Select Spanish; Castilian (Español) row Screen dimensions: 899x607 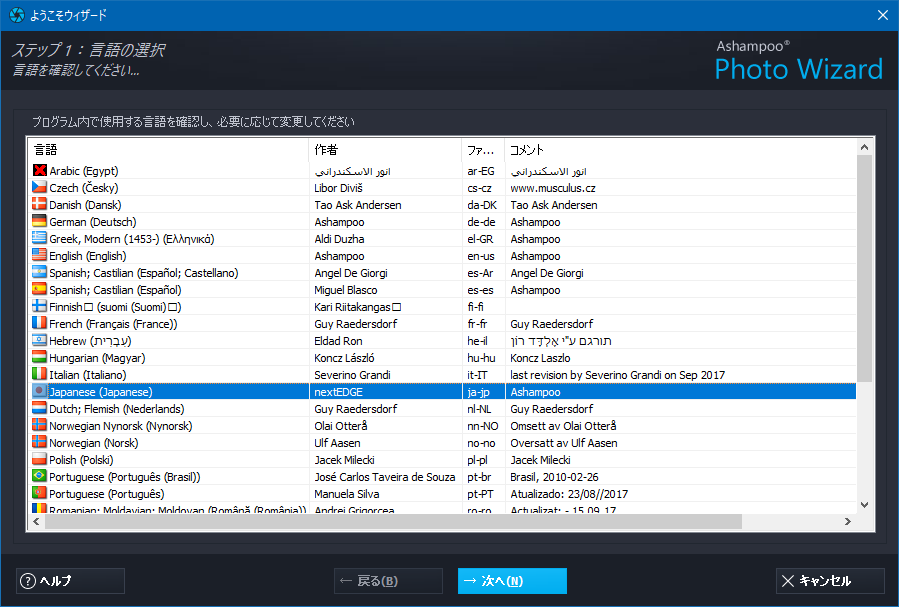[442, 290]
